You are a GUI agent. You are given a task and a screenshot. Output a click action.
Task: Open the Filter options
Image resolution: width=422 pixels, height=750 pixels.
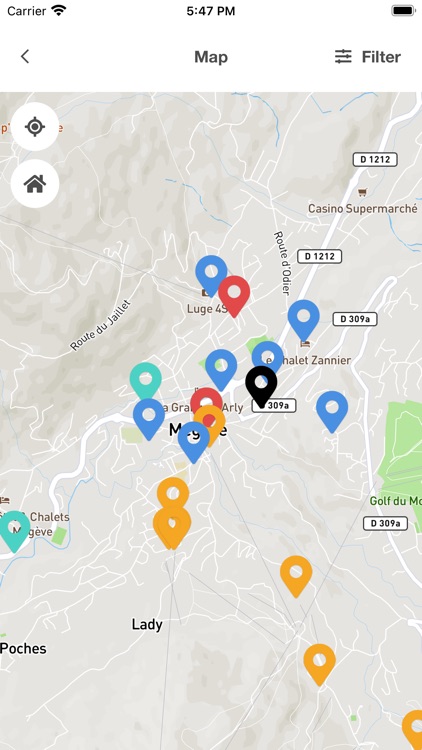pyautogui.click(x=367, y=56)
